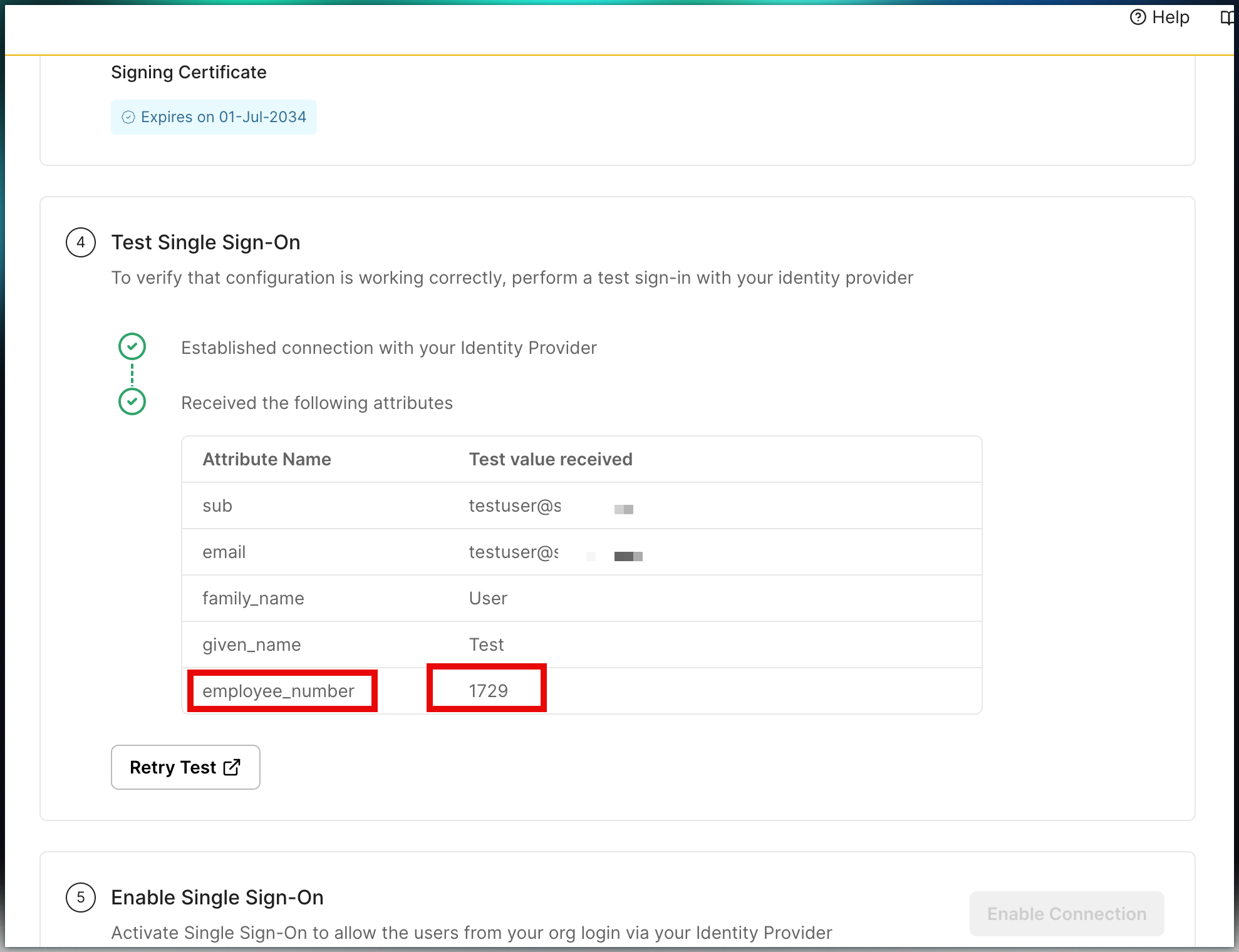Image resolution: width=1239 pixels, height=952 pixels.
Task: Click the given_name Test value
Action: [486, 644]
